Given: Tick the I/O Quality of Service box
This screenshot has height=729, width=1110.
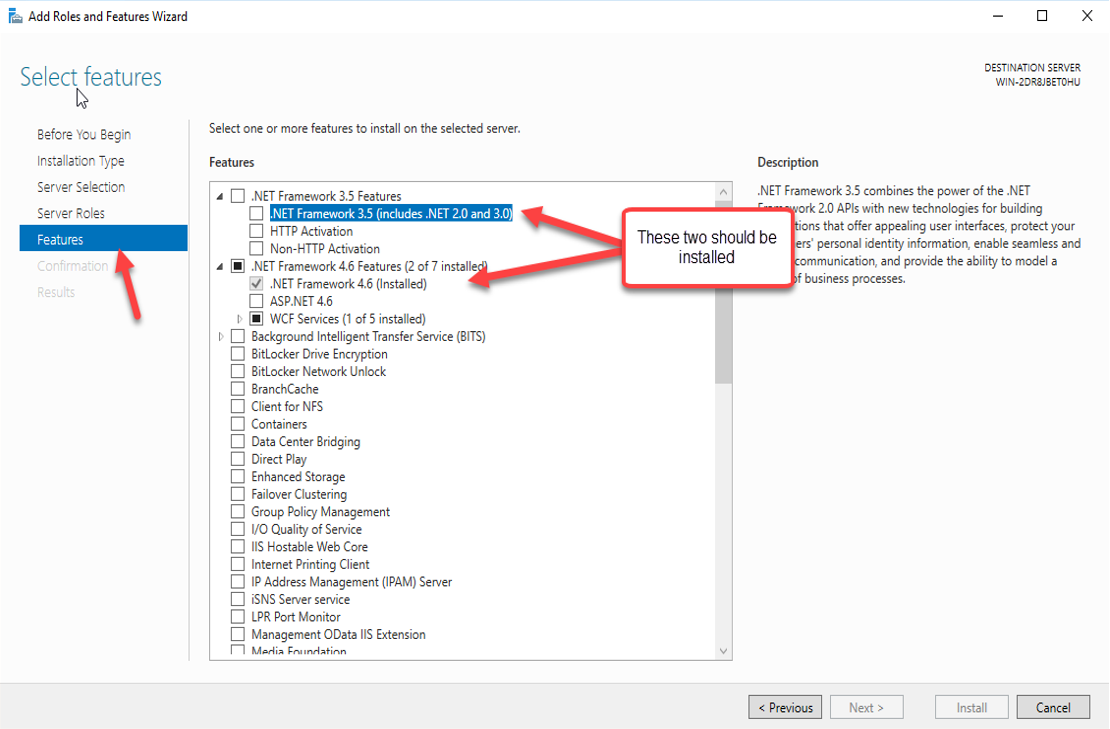Looking at the screenshot, I should (238, 529).
